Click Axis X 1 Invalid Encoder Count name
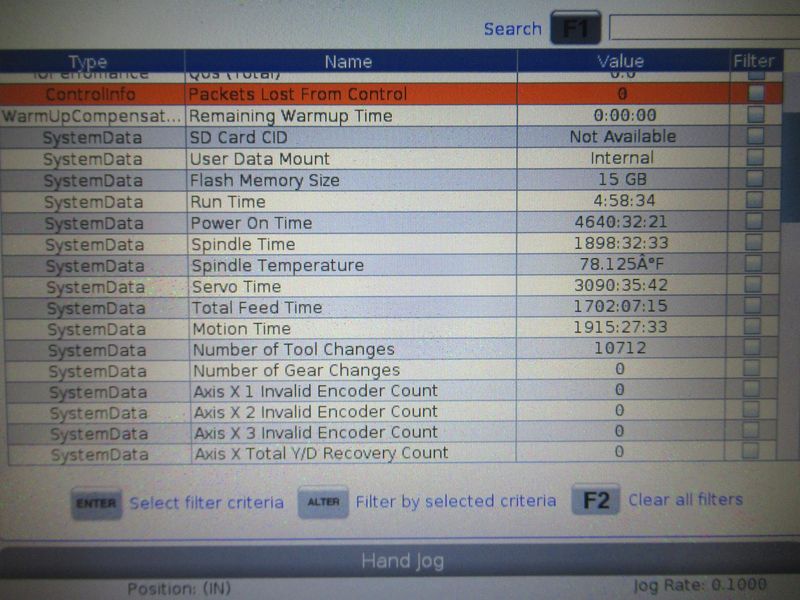This screenshot has width=800, height=600. [x=316, y=391]
